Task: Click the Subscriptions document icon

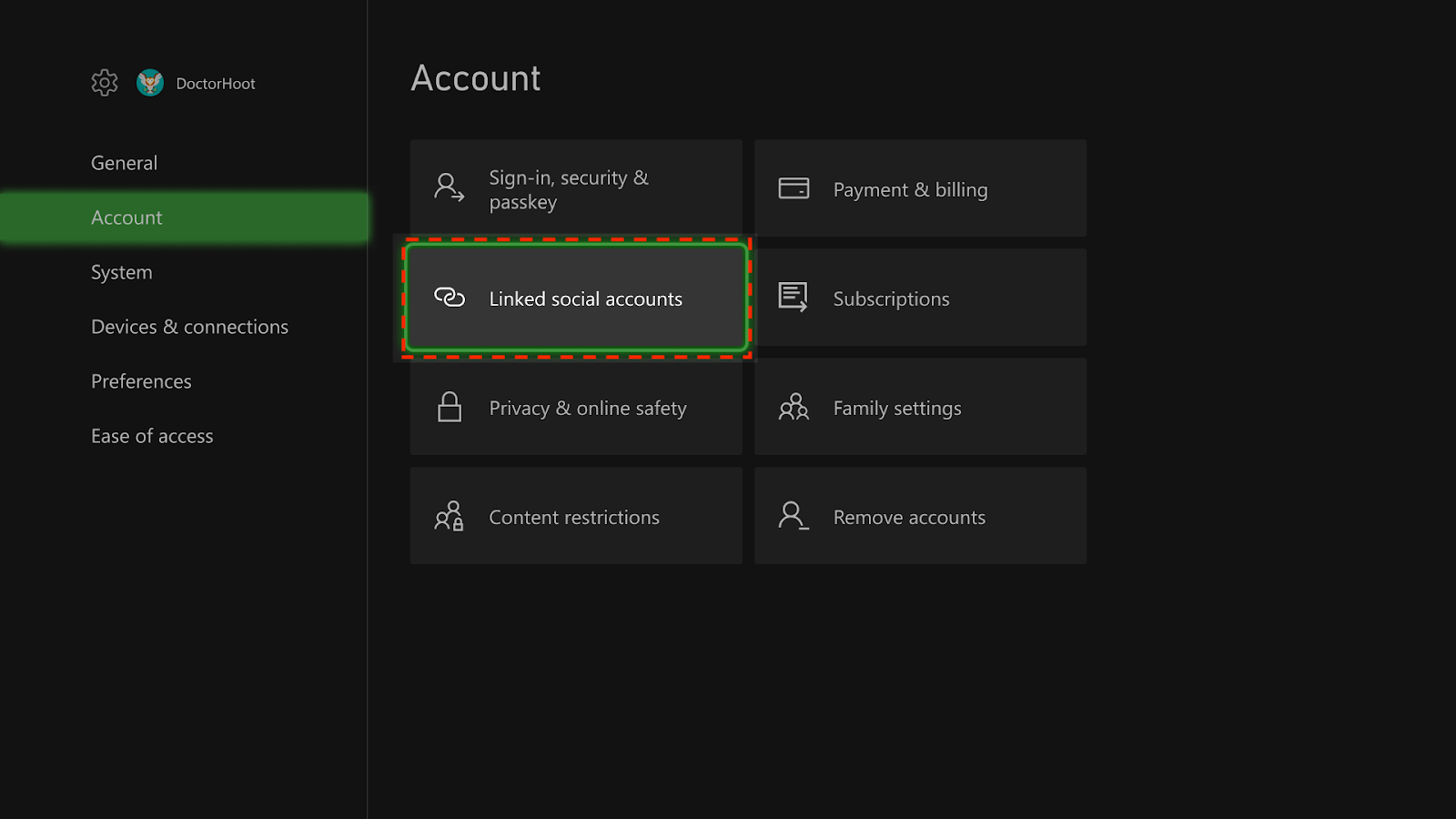Action: click(792, 297)
